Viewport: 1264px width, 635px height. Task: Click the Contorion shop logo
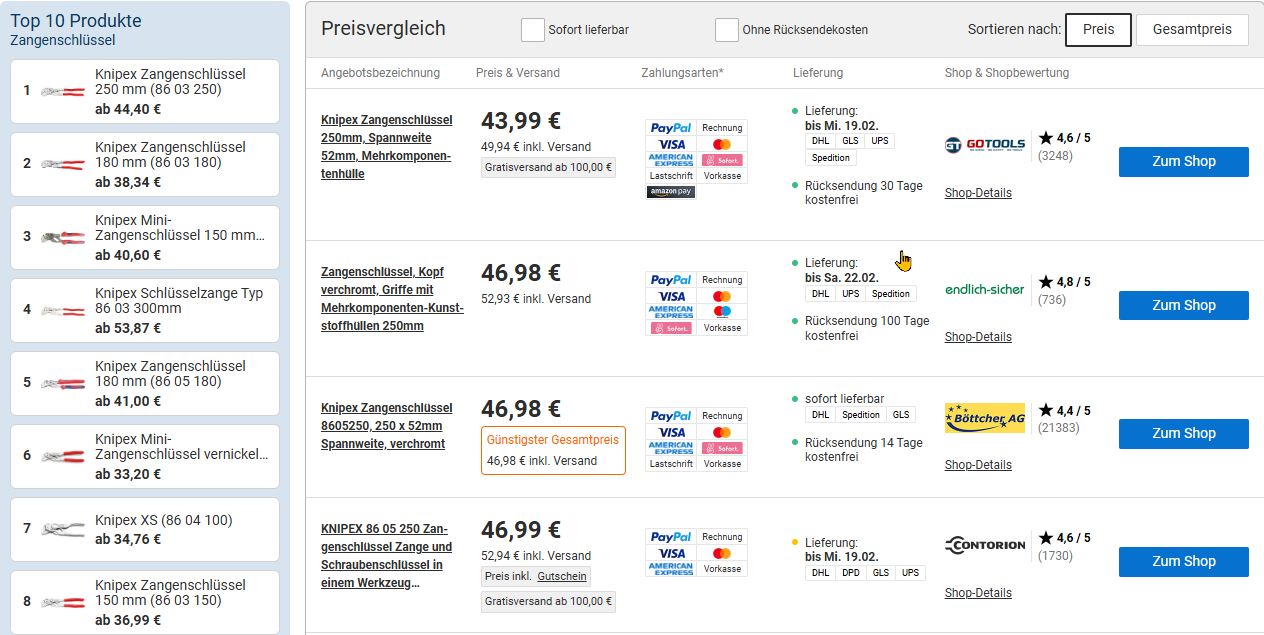click(x=985, y=545)
